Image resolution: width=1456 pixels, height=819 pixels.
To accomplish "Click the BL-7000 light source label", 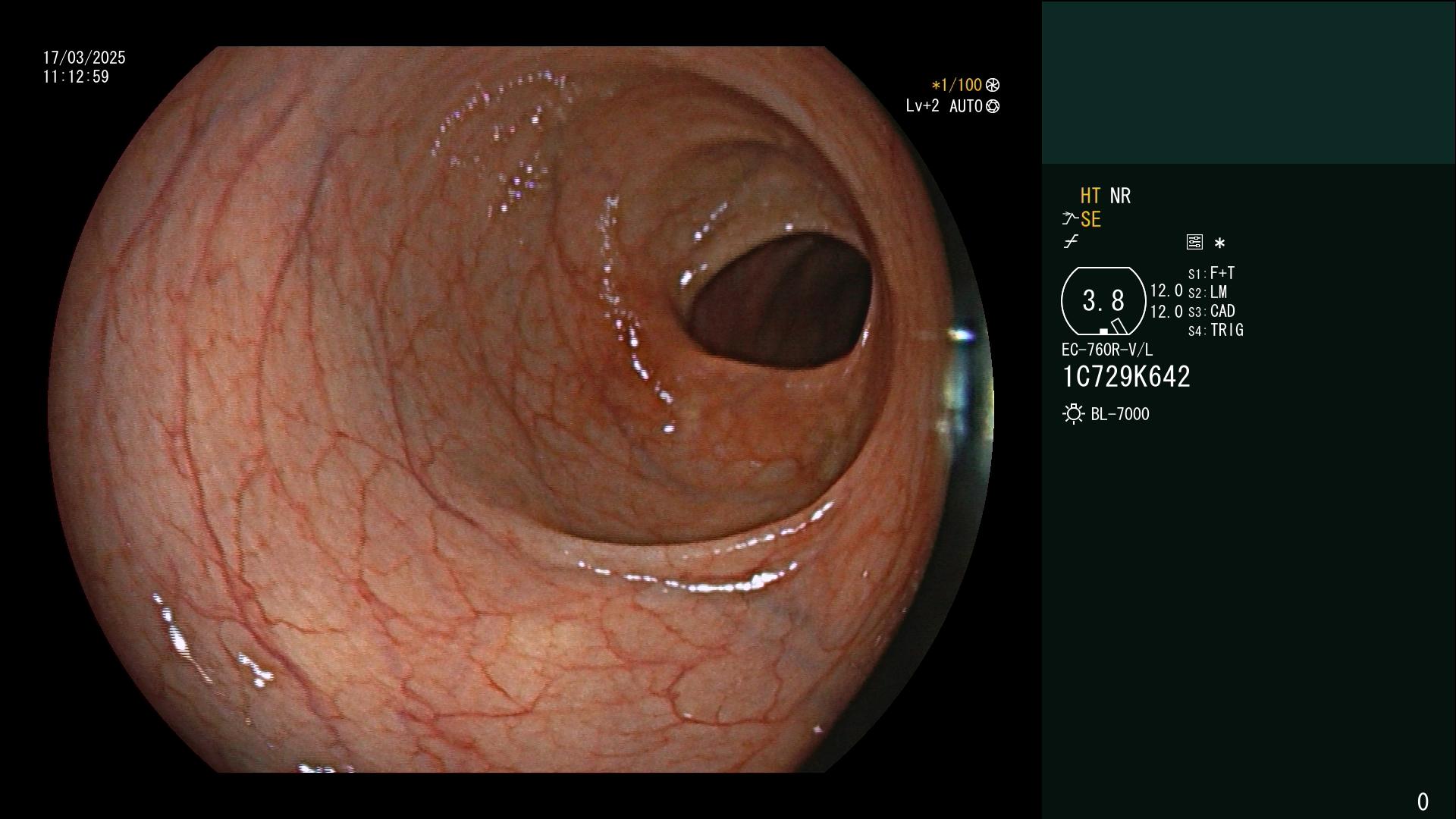I will pyautogui.click(x=1120, y=415).
